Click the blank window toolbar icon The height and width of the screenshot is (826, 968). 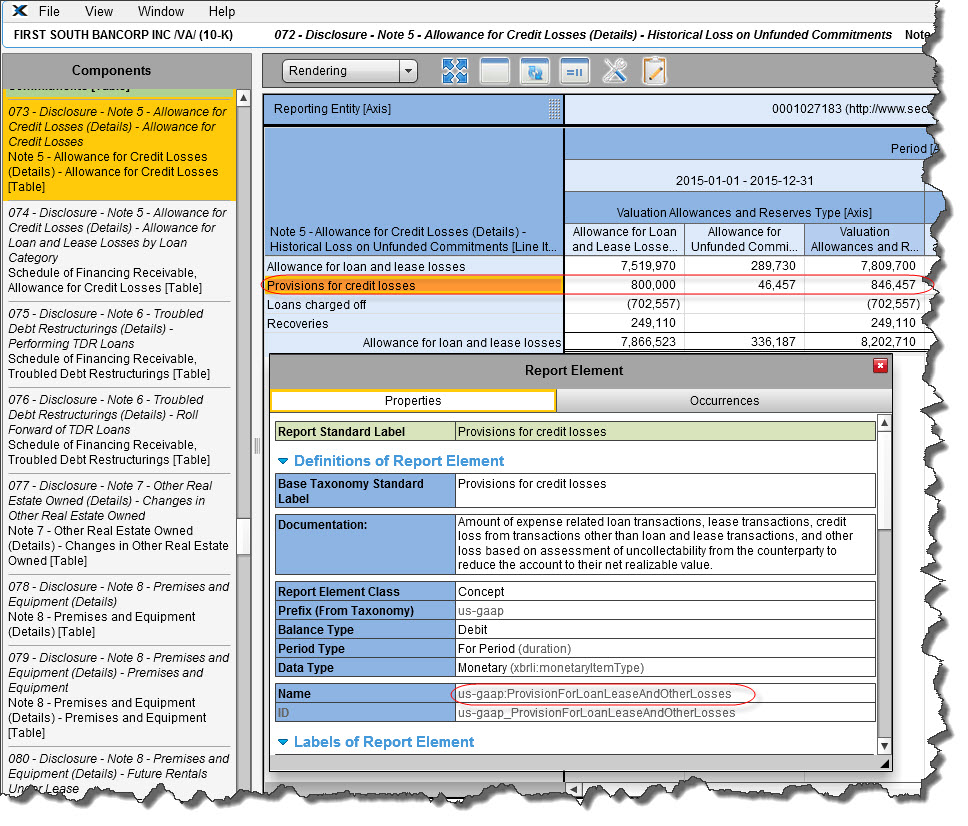[x=494, y=71]
